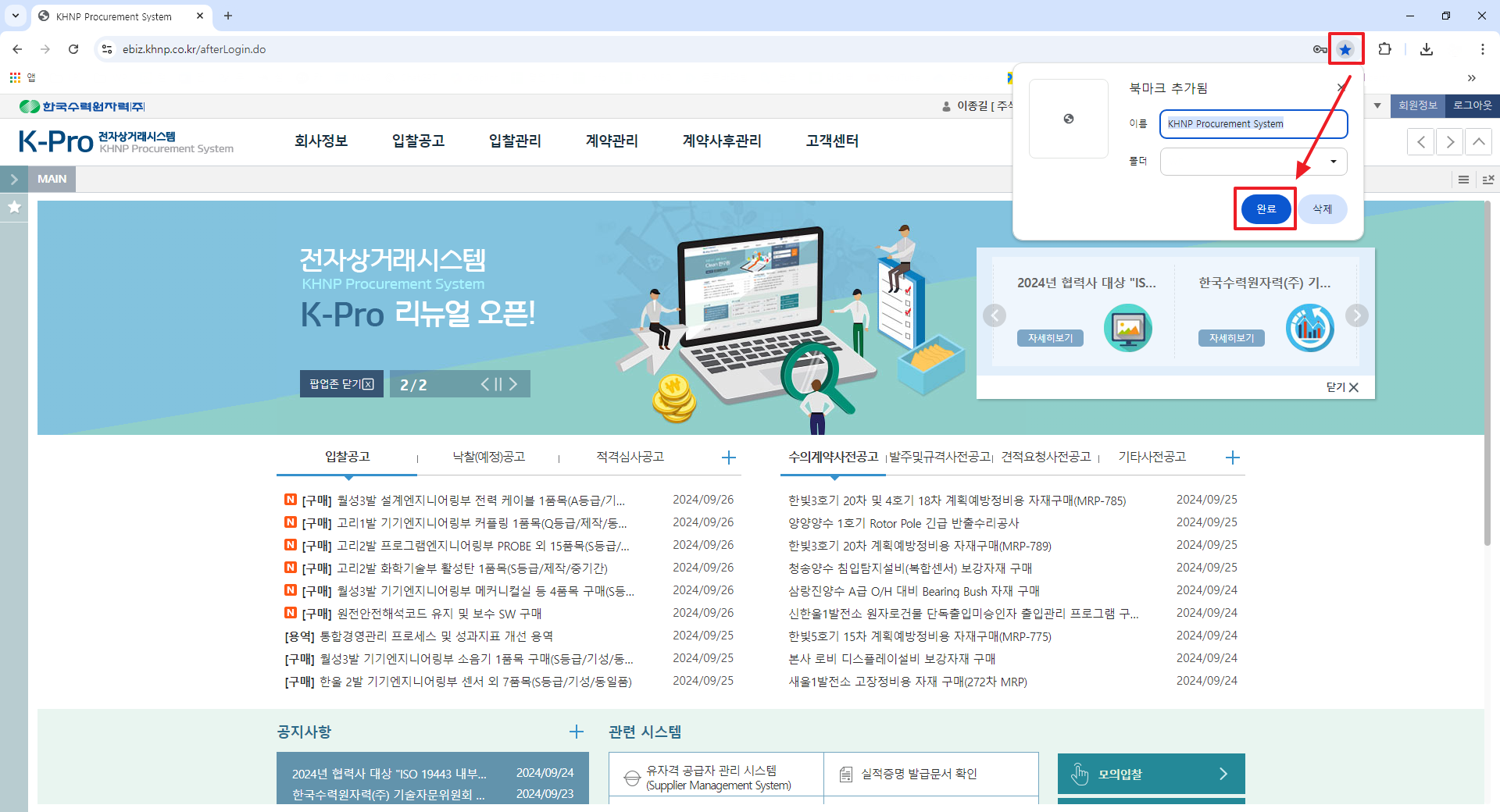The width and height of the screenshot is (1500, 812).
Task: Click the 회원정보 button
Action: click(x=1417, y=105)
